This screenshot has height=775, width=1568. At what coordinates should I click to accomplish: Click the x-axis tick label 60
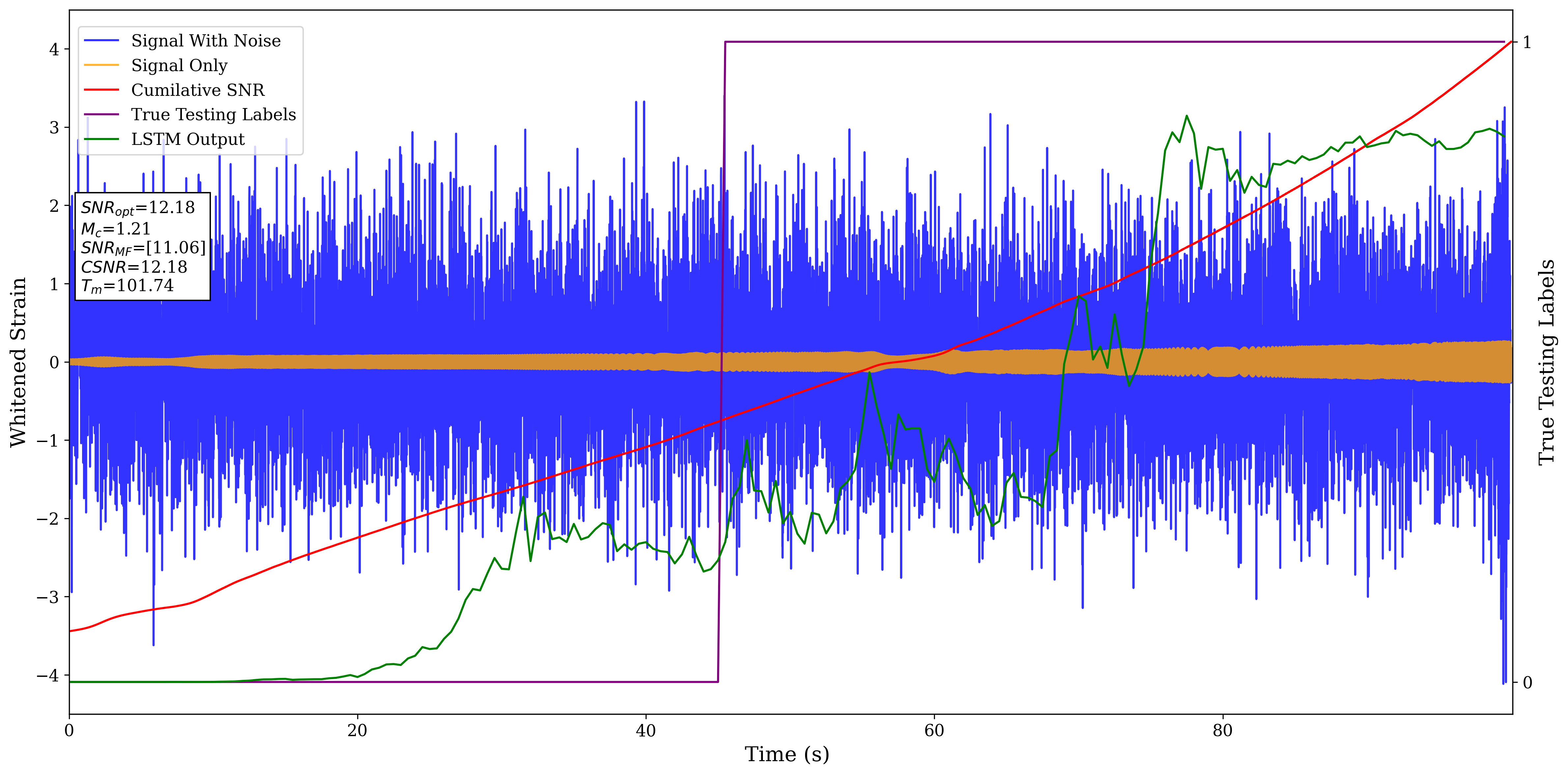[934, 731]
